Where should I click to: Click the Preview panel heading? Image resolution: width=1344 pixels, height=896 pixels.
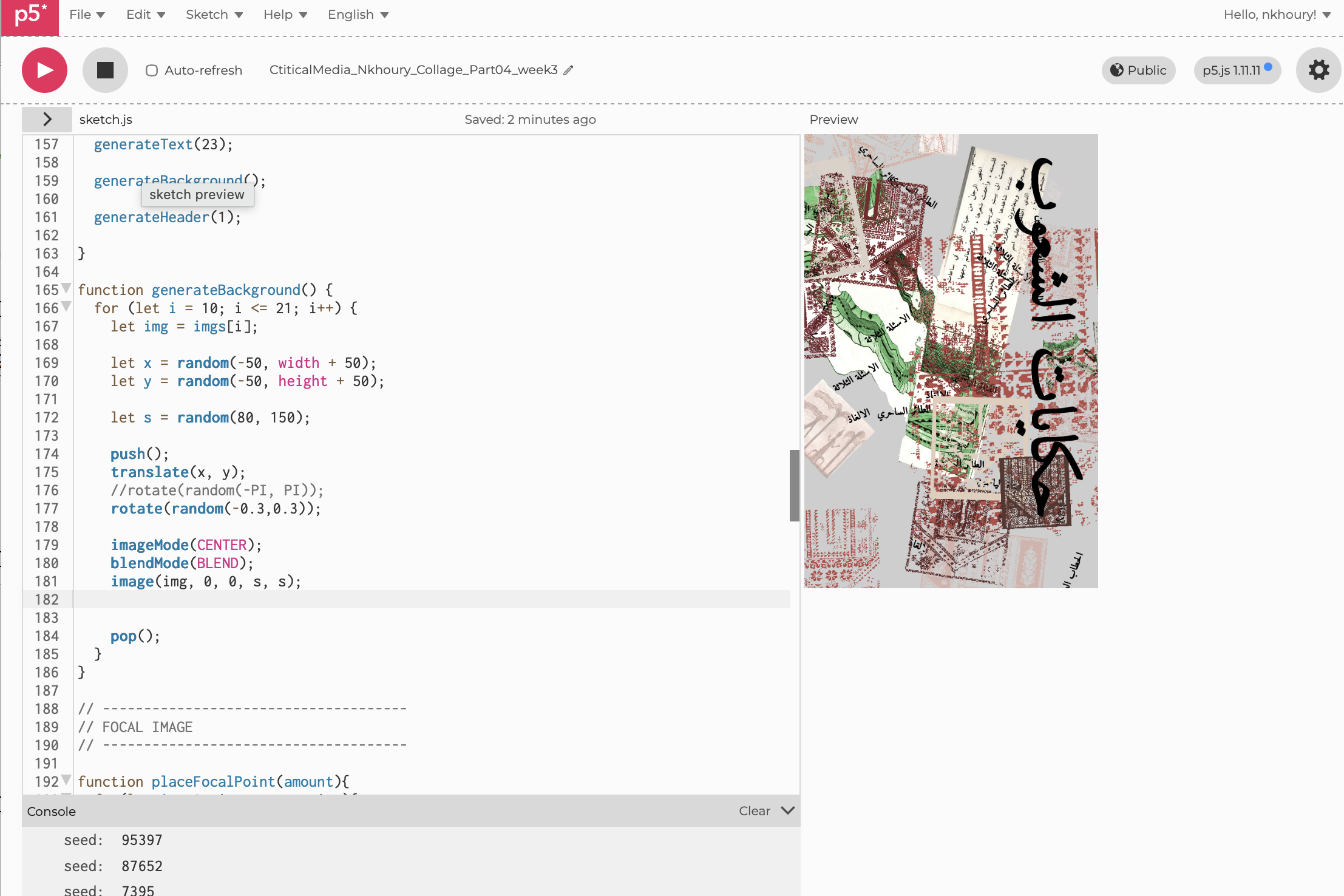[x=833, y=120]
